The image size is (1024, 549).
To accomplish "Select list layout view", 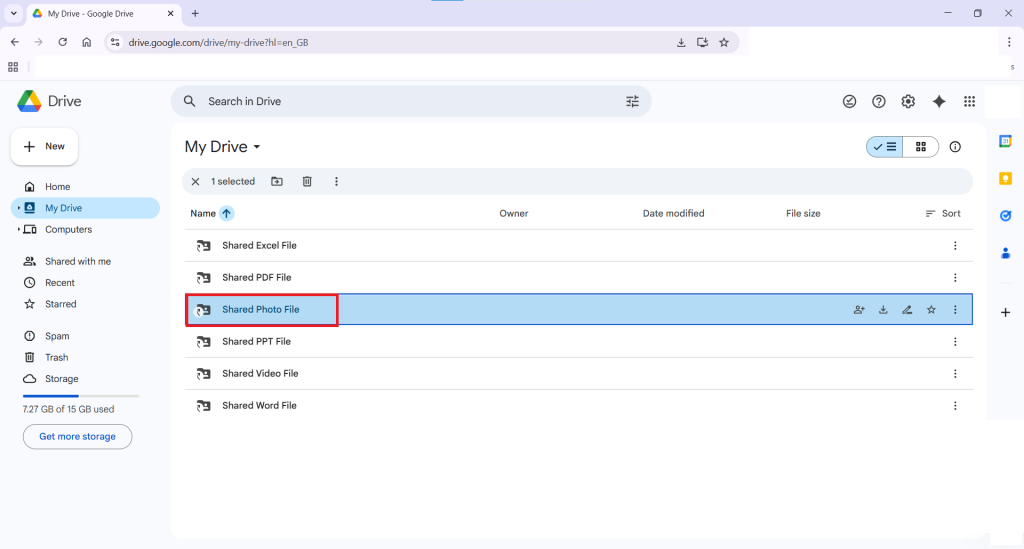I will coord(885,147).
